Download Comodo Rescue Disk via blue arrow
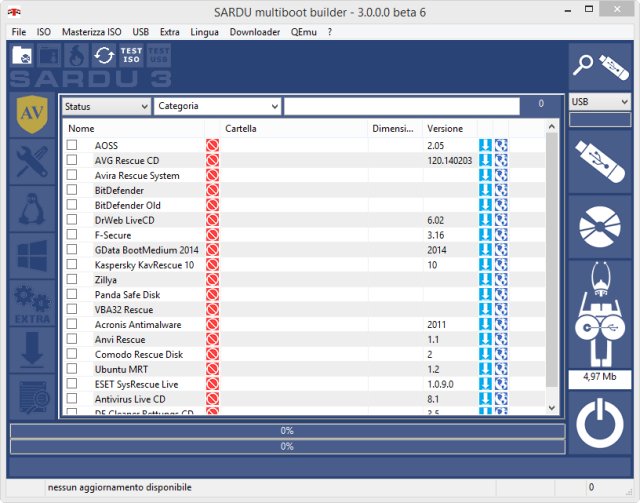Screen dimensions: 640x503 point(485,354)
